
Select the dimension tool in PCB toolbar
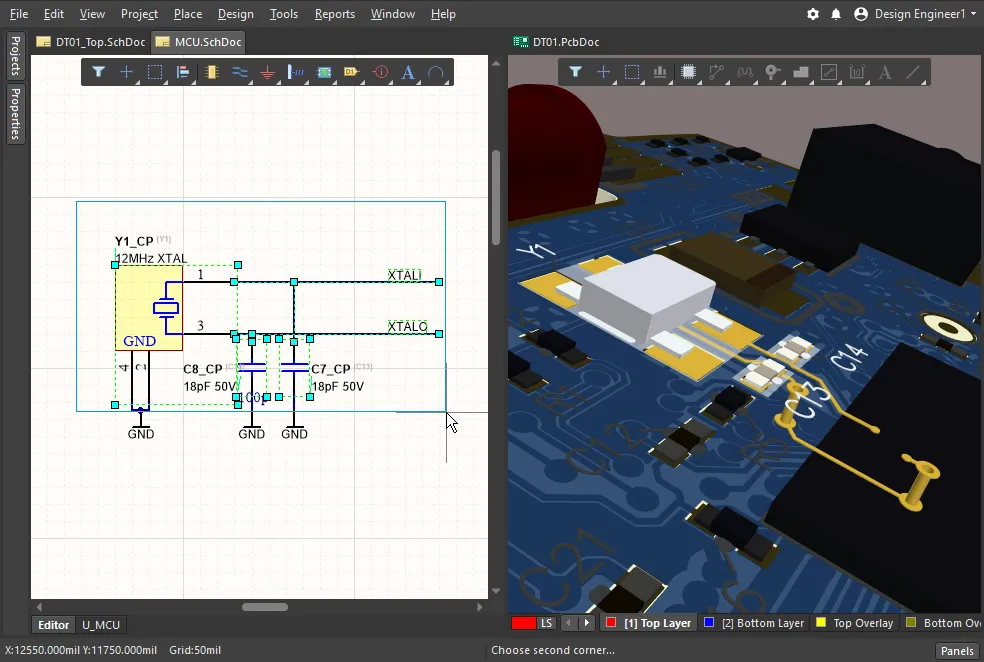pyautogui.click(x=857, y=72)
